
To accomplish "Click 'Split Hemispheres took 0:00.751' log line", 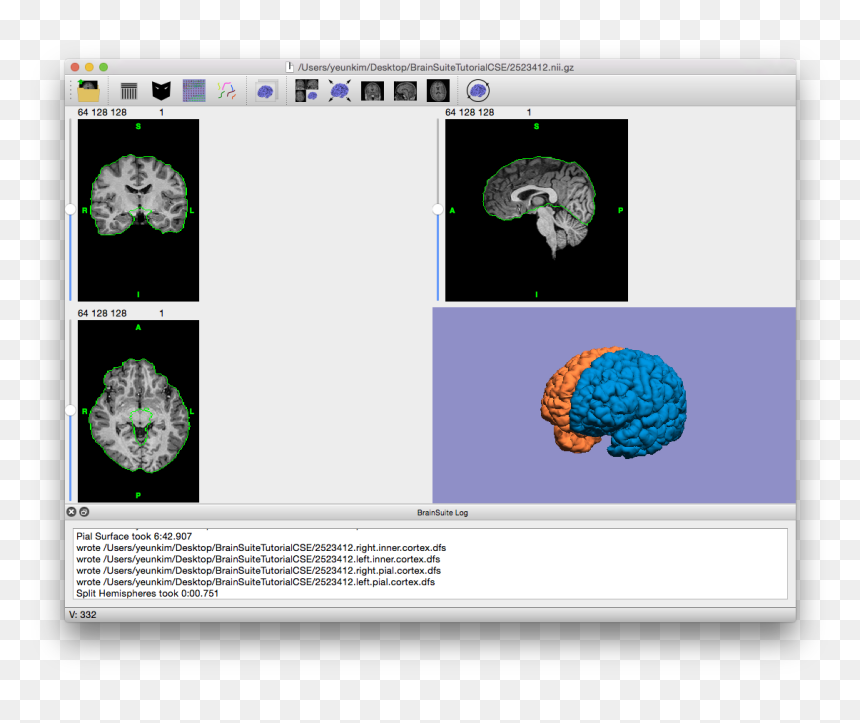I will pyautogui.click(x=147, y=594).
